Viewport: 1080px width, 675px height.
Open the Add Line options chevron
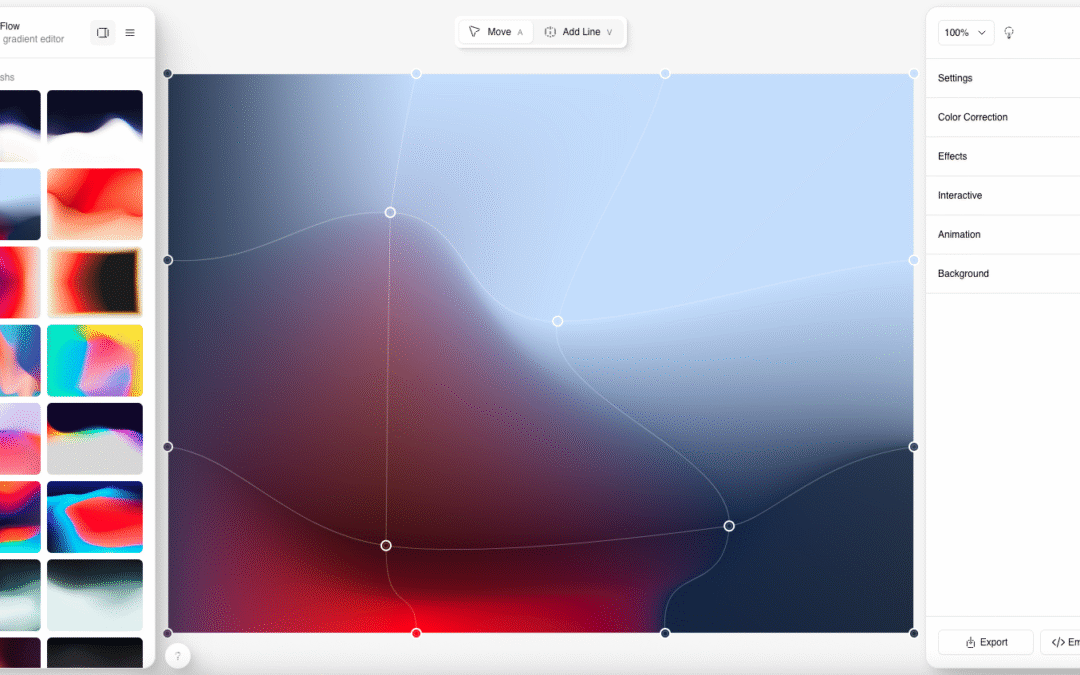[x=610, y=31]
